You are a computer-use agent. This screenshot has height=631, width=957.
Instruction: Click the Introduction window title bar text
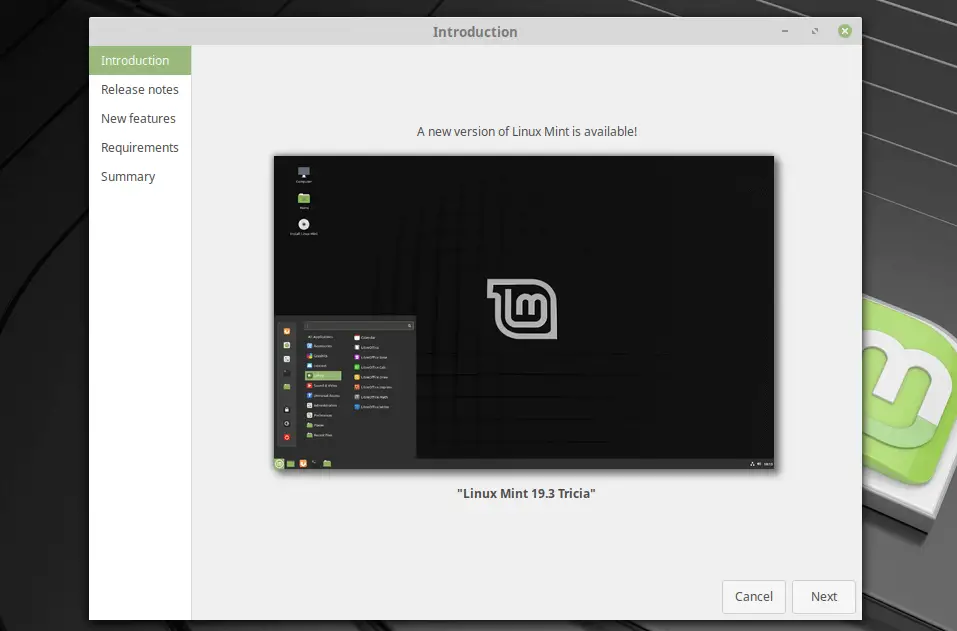tap(475, 32)
